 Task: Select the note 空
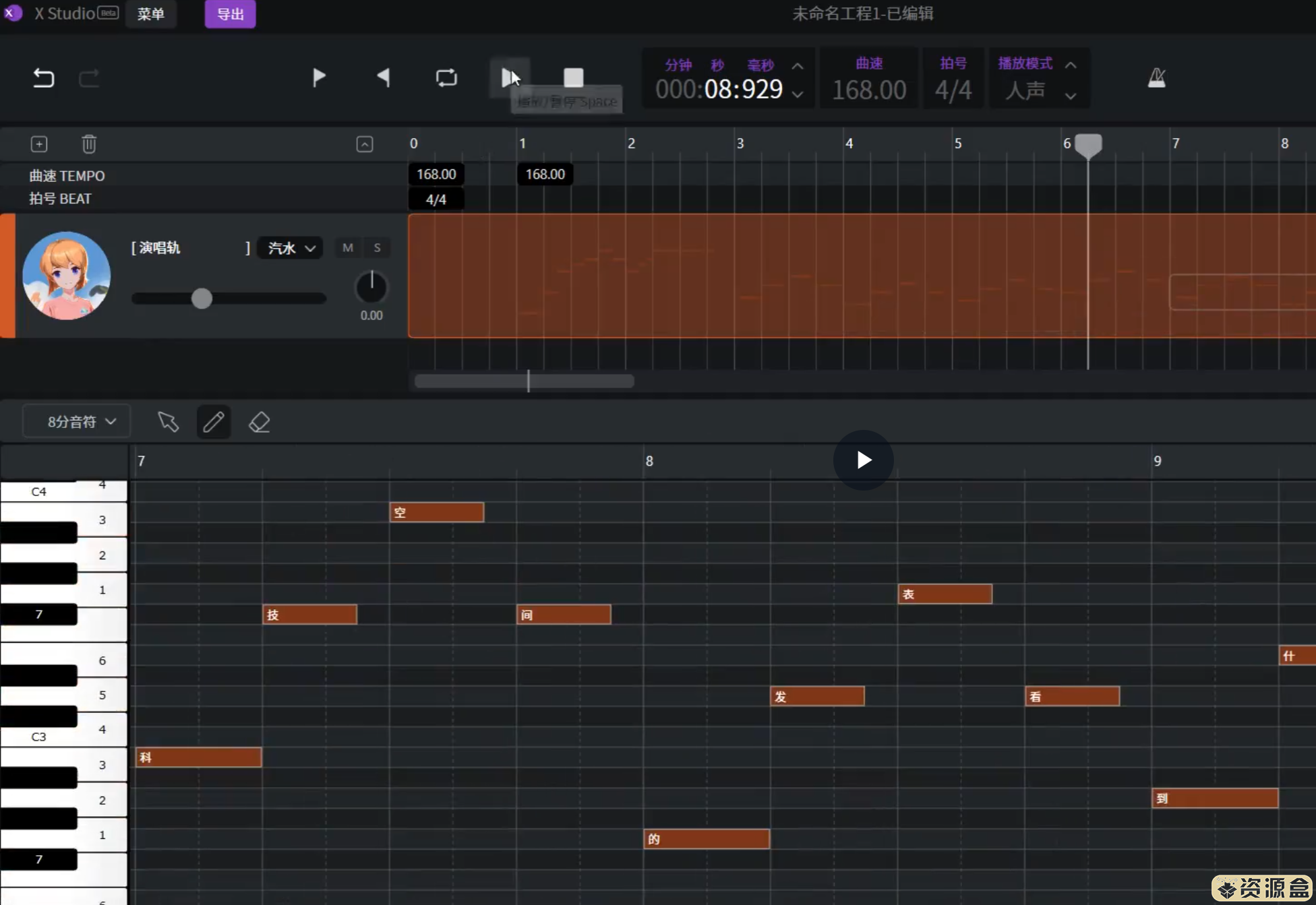(x=437, y=512)
